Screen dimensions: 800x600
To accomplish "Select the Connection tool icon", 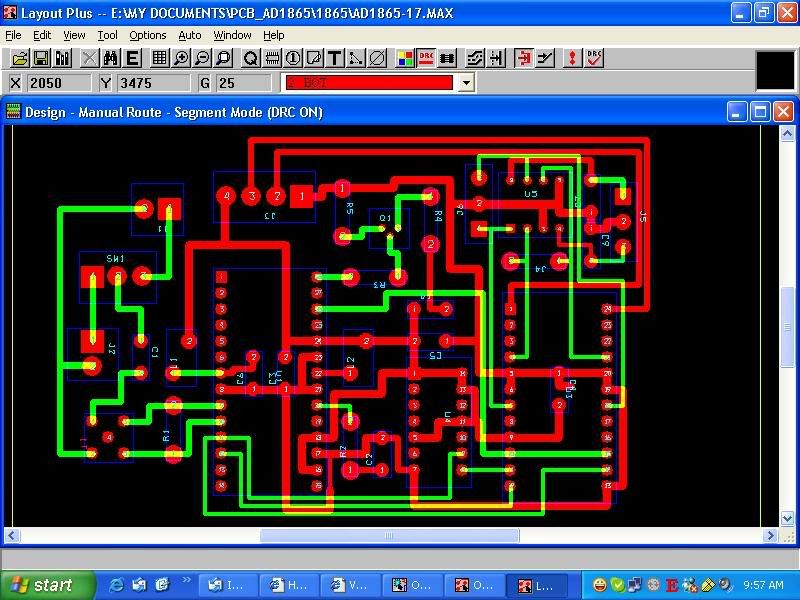I will pos(356,58).
